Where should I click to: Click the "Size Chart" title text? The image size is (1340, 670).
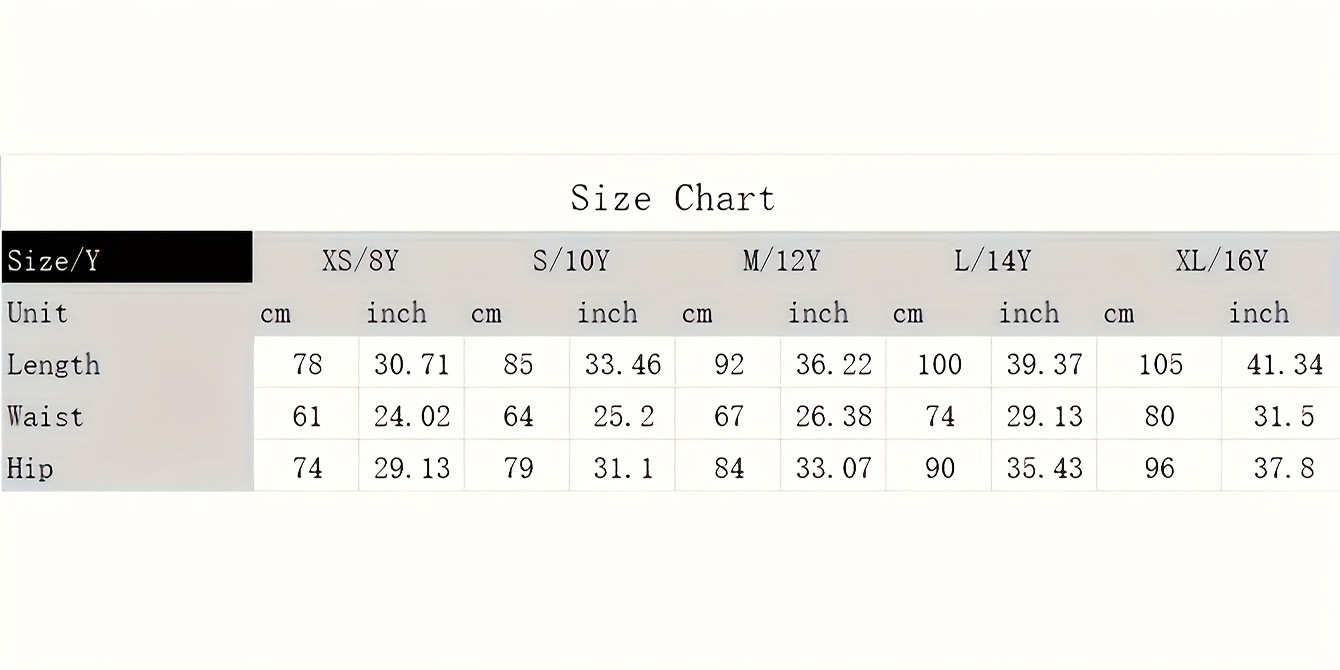click(673, 198)
